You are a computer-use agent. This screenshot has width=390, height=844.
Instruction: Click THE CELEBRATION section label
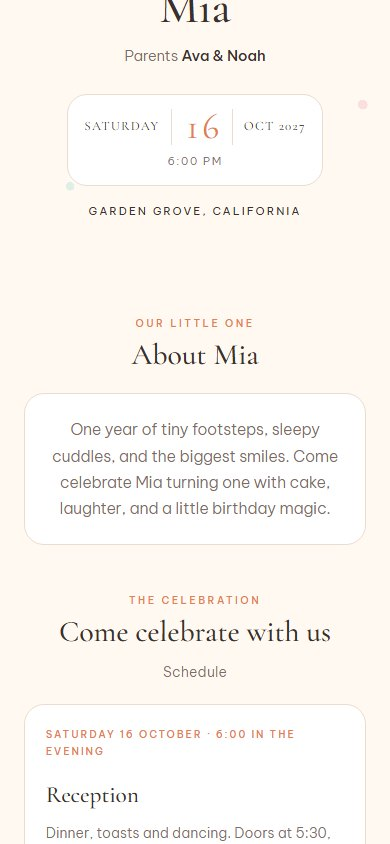coord(195,600)
